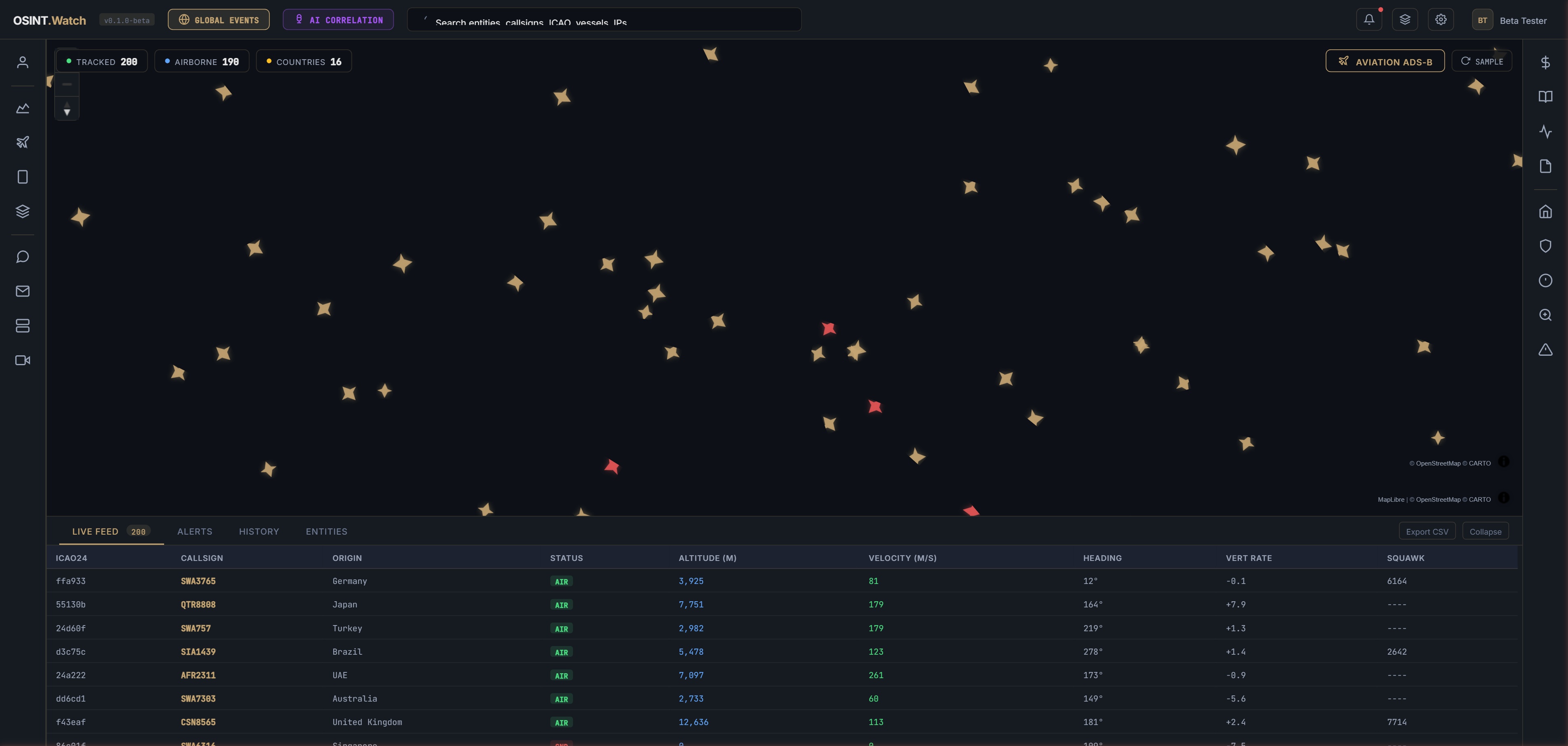Toggle the COUNTRIES 16 filter pill
1568x746 pixels.
(x=303, y=61)
